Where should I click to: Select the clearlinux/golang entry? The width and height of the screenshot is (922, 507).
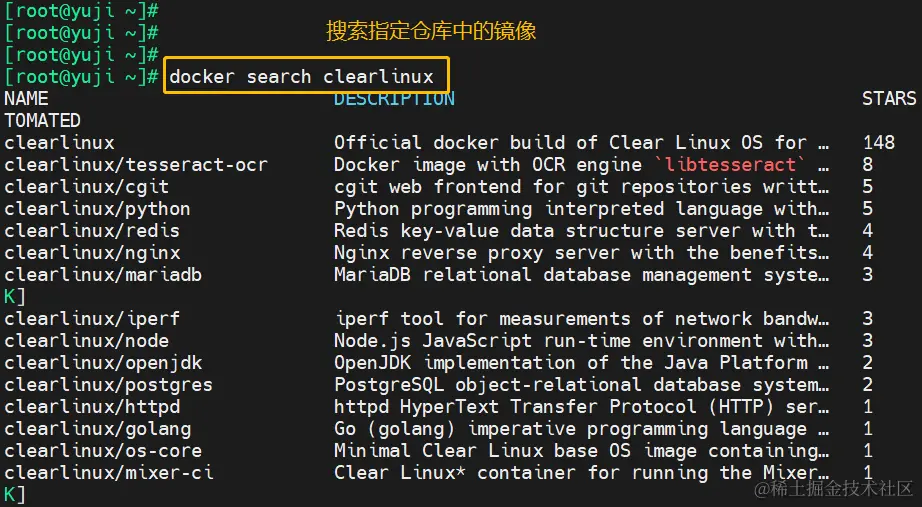(x=97, y=429)
